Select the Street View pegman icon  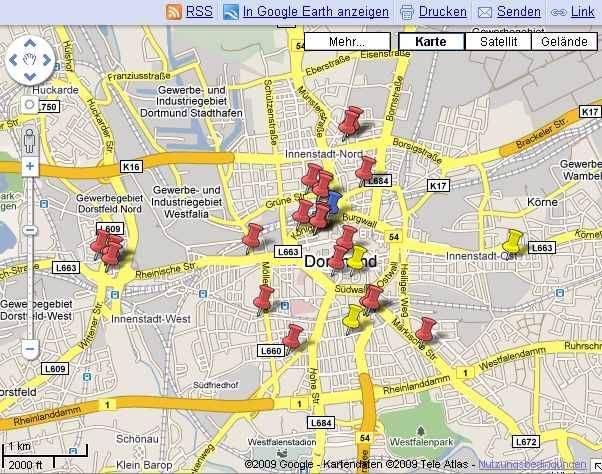(x=30, y=141)
